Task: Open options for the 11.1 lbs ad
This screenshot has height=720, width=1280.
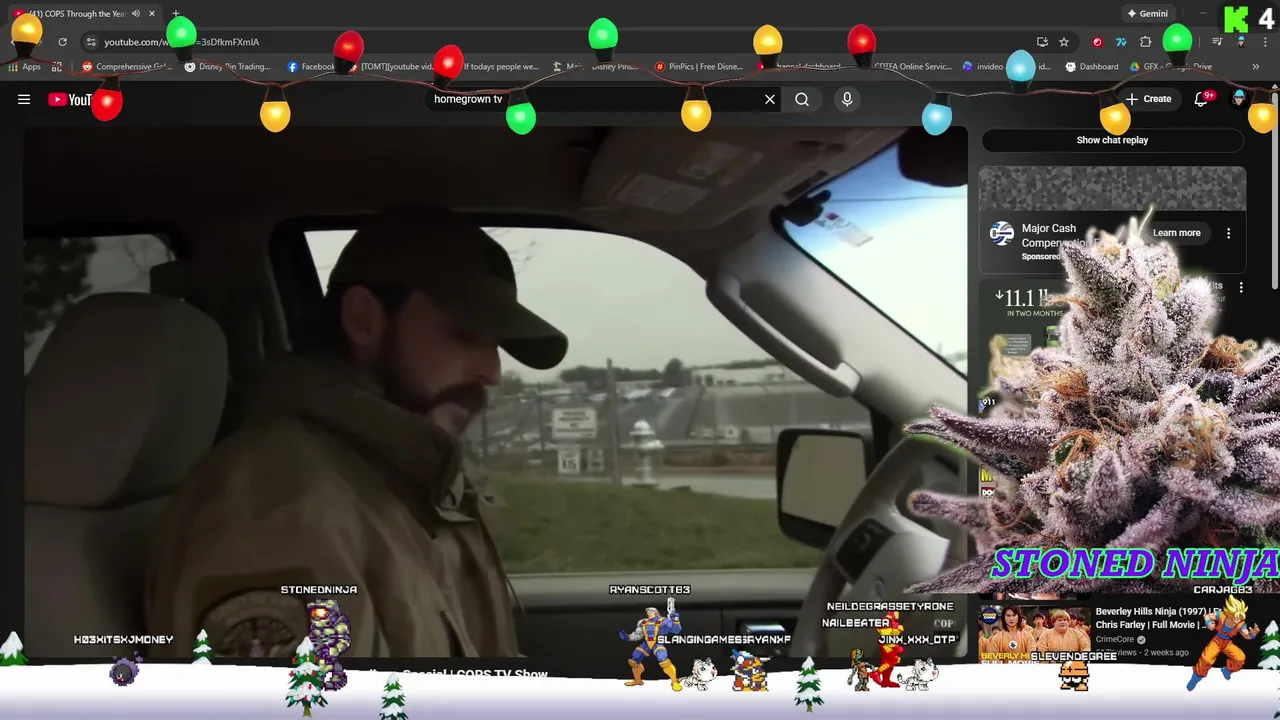Action: click(1241, 287)
